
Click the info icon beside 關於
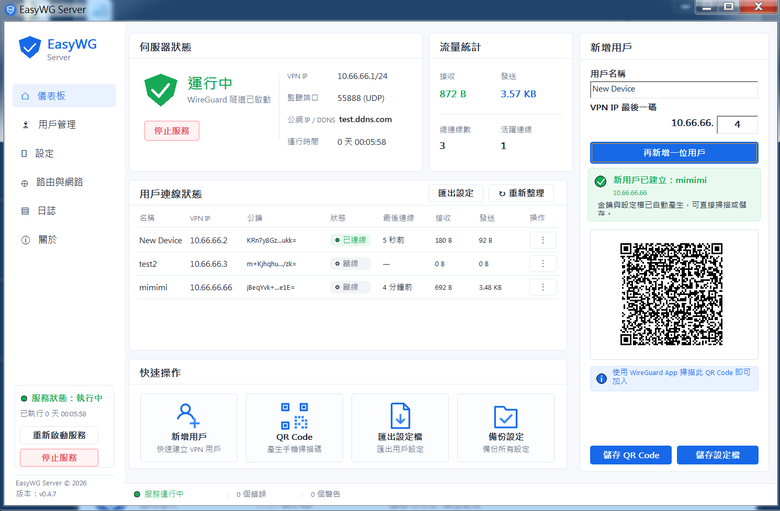25,240
